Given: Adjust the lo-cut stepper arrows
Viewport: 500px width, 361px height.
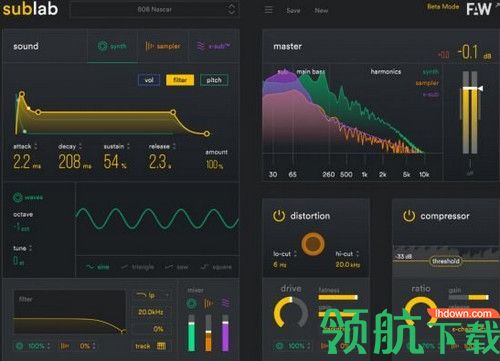Looking at the screenshot, I should 295,254.
